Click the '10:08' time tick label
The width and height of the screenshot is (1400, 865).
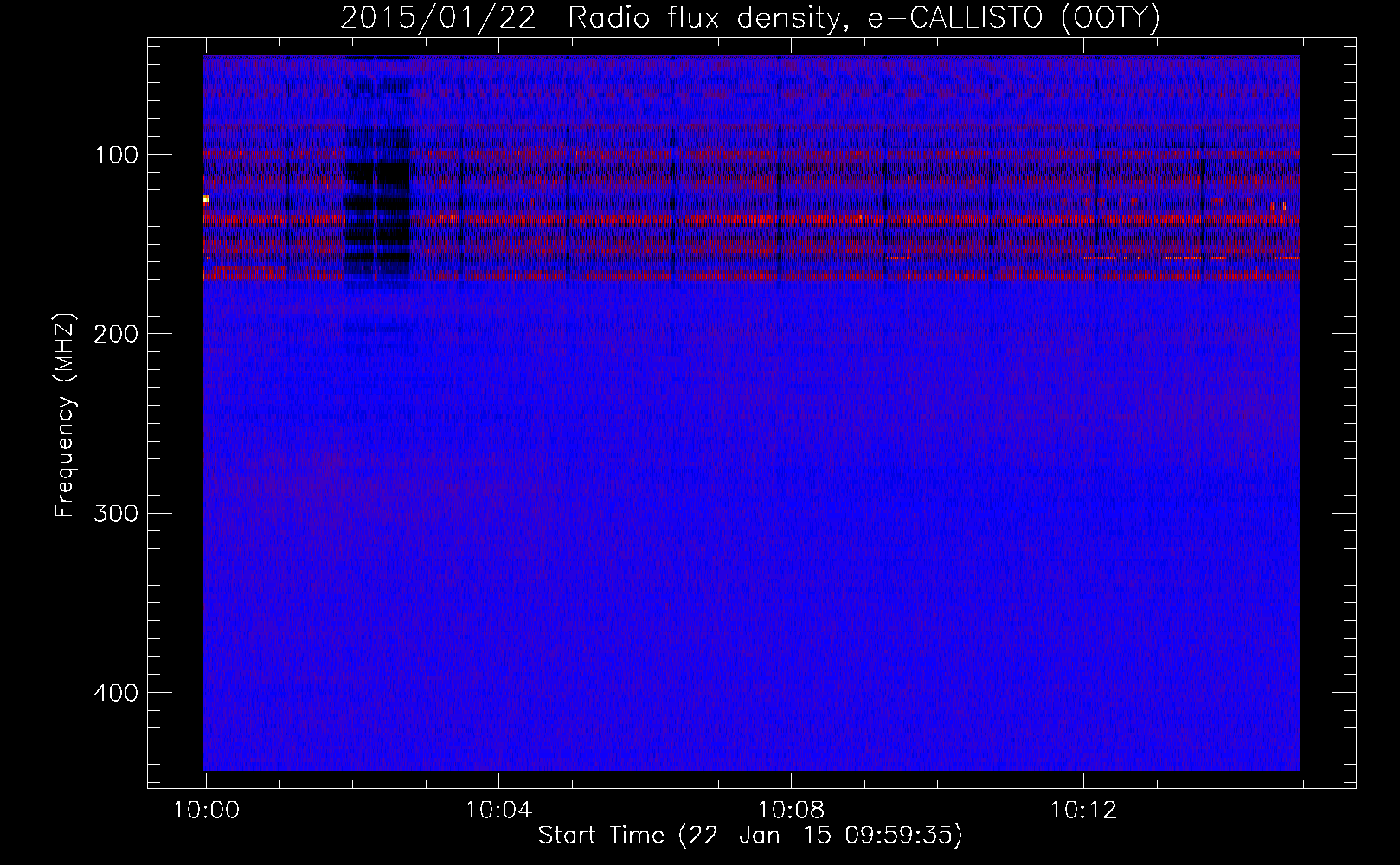[x=791, y=811]
